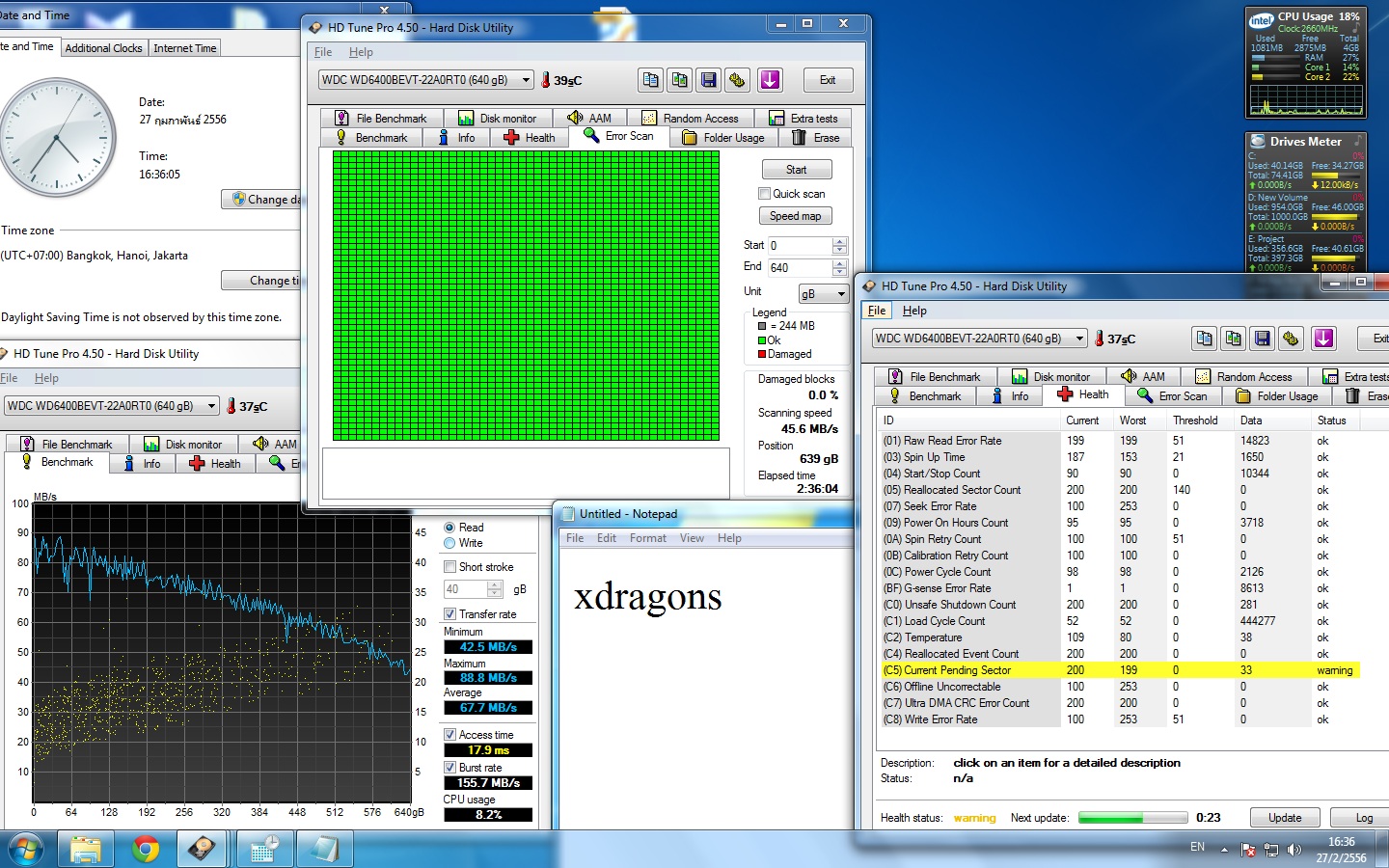Uncheck the Transfer rate checkbox

point(449,614)
